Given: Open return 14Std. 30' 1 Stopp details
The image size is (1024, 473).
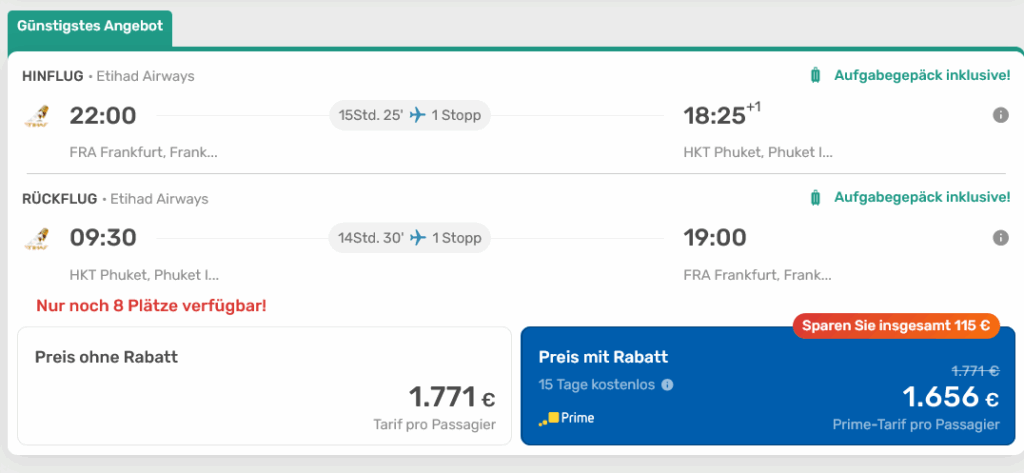Looking at the screenshot, I should [x=410, y=238].
